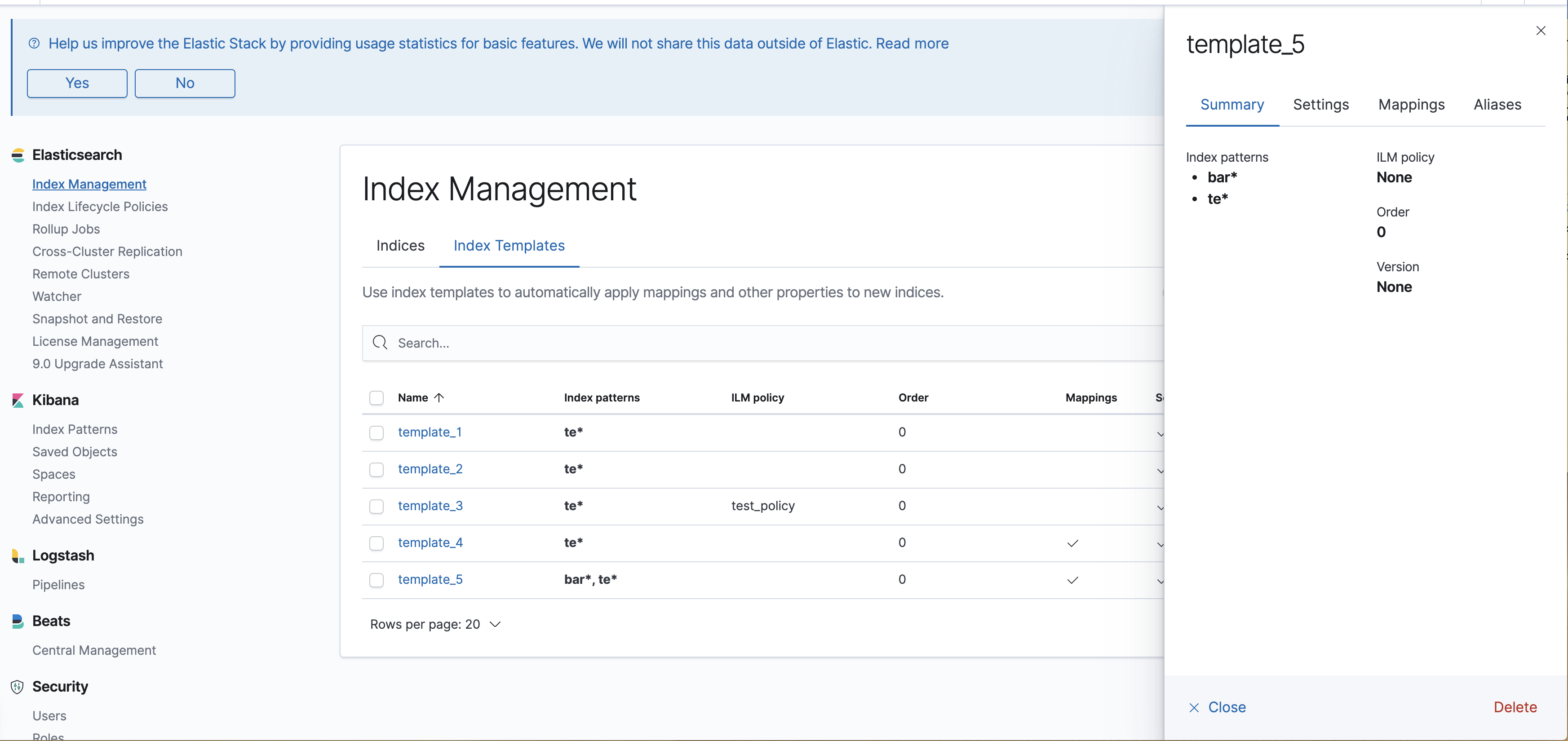Switch to the Indices tab
Image resolution: width=1568 pixels, height=741 pixels.
pos(400,246)
